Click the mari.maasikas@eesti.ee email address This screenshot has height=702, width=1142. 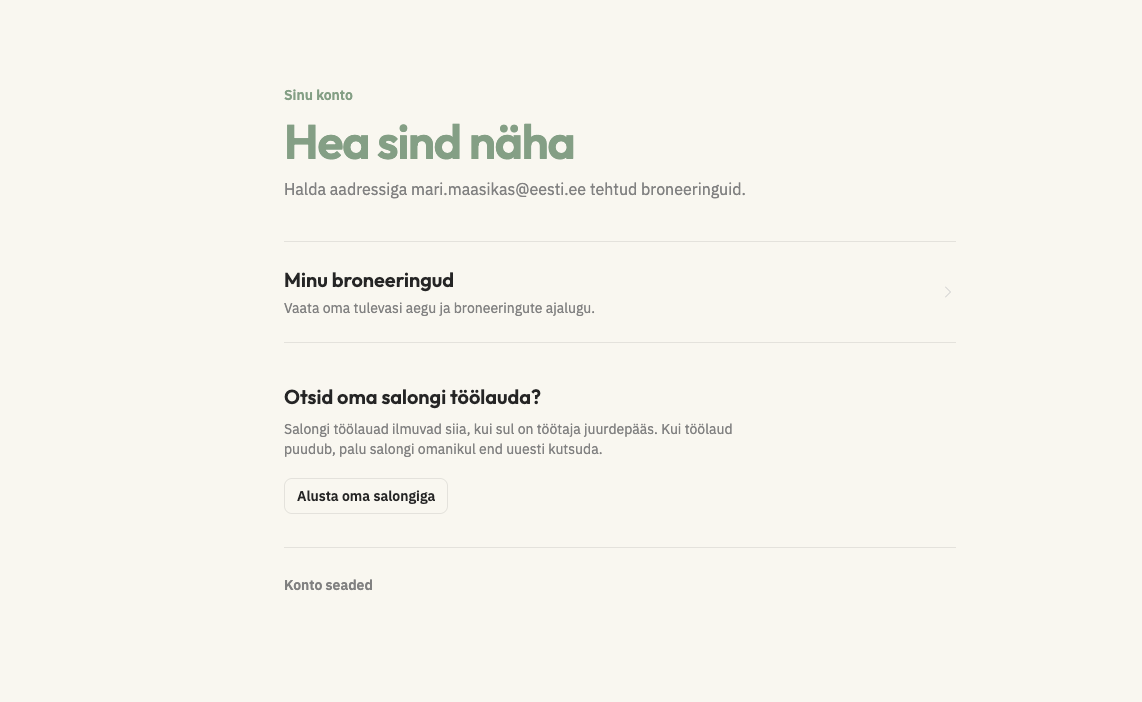[x=498, y=189]
